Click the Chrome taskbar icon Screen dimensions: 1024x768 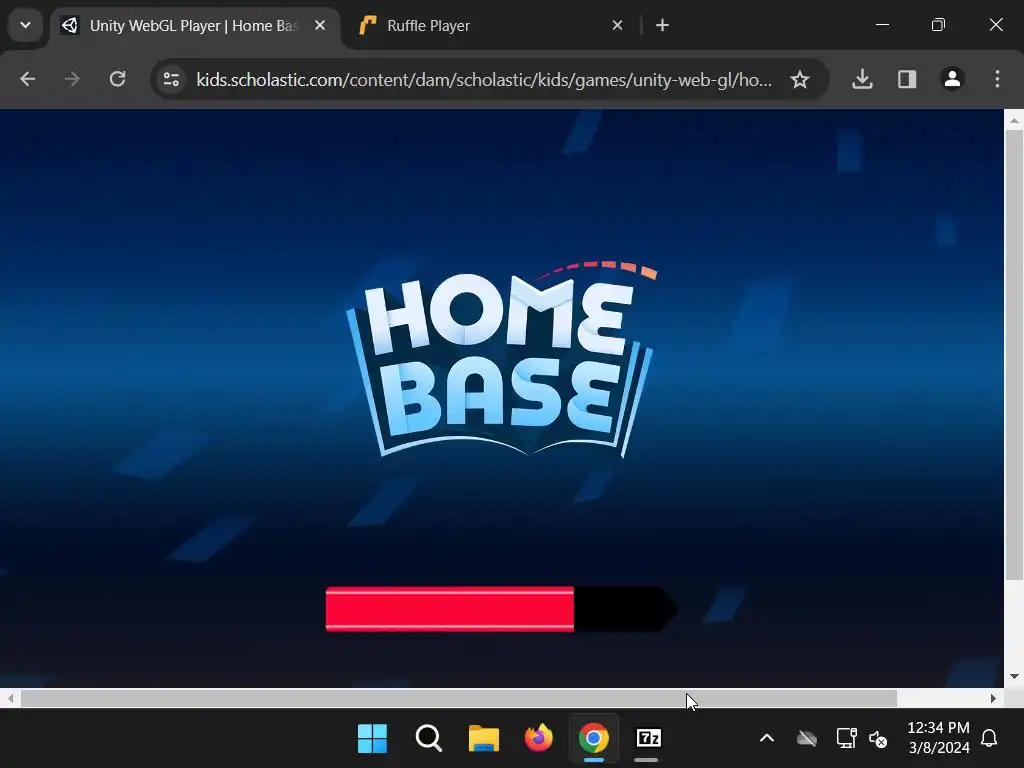coord(594,738)
